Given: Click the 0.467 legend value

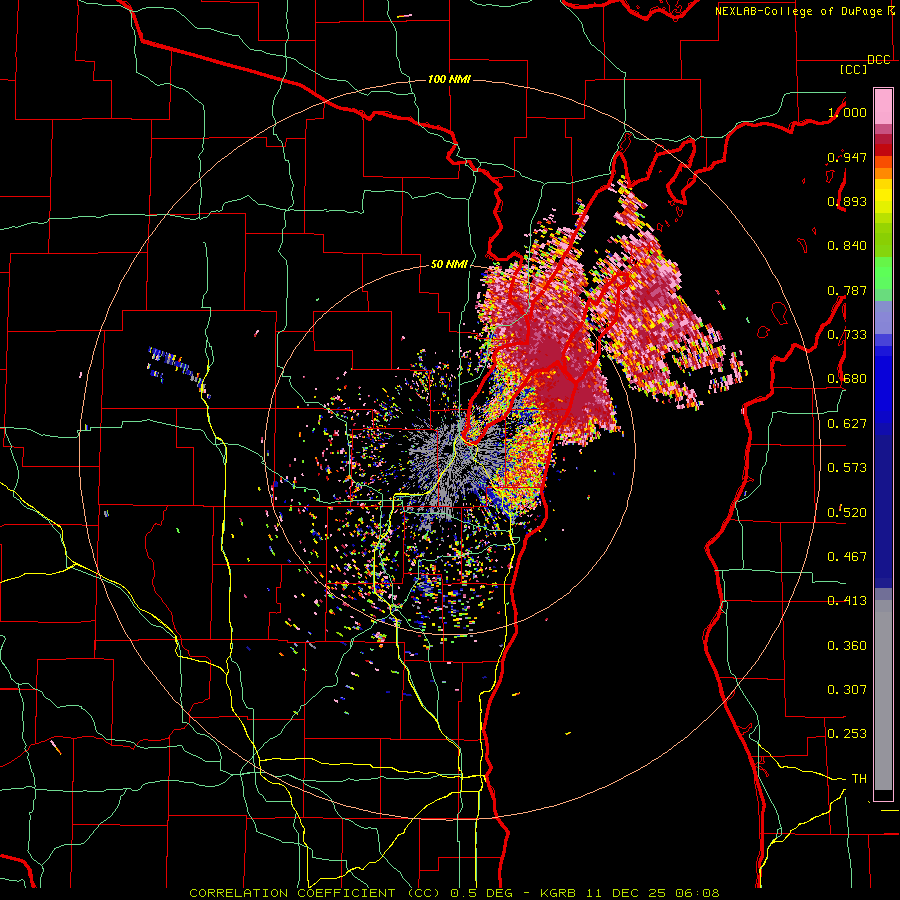Looking at the screenshot, I should (x=847, y=557).
